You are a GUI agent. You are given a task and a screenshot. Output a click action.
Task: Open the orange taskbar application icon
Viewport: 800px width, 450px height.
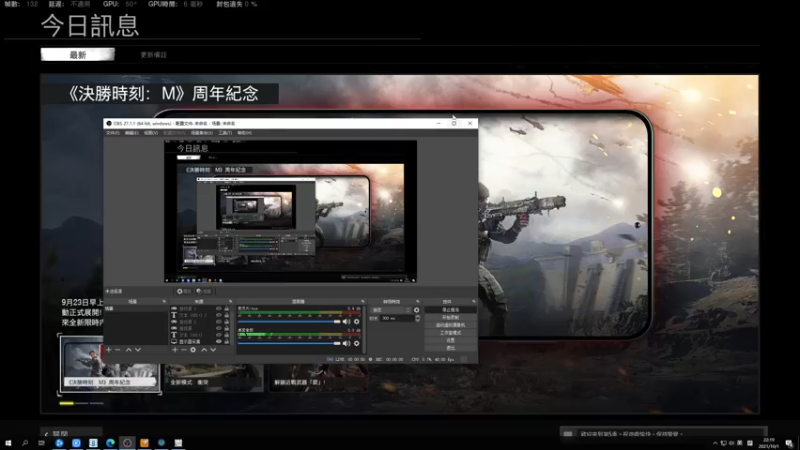[x=144, y=443]
